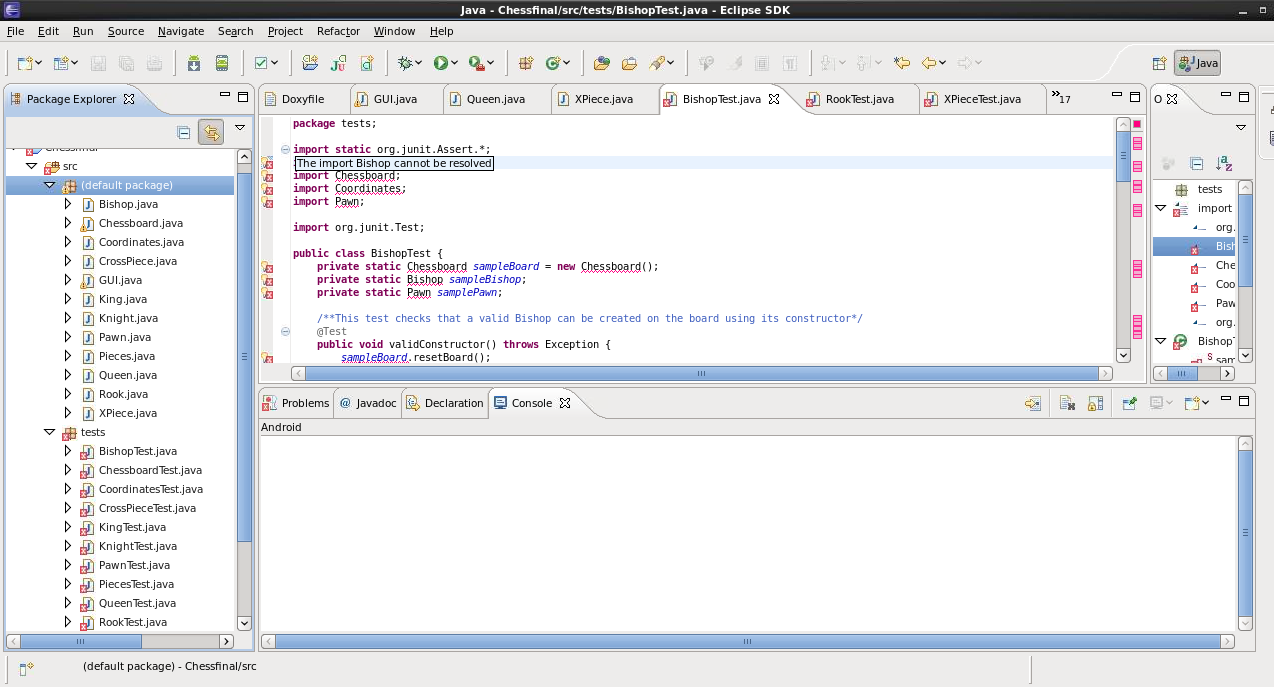Screen dimensions: 1274x687
Task: Open the Refactor menu
Action: 338,31
